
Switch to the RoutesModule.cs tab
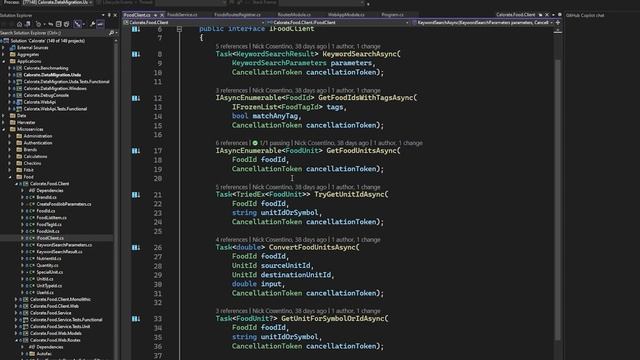tap(294, 15)
